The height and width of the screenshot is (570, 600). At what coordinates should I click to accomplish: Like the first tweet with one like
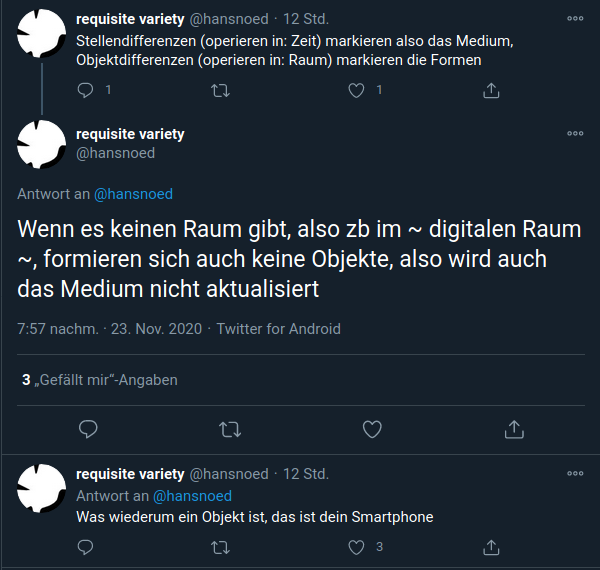click(356, 91)
